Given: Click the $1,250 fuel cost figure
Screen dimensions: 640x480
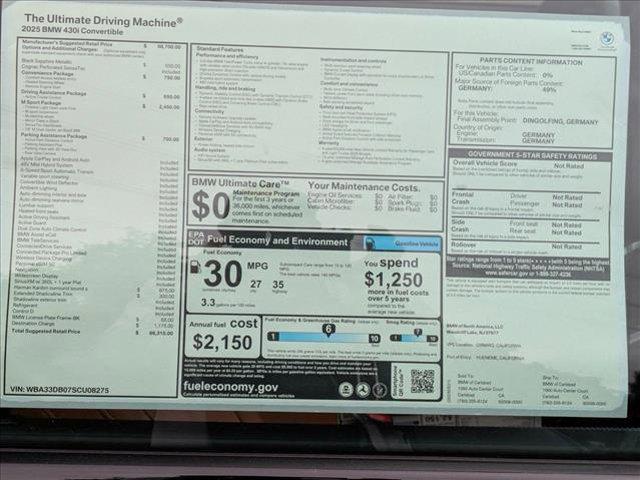Looking at the screenshot, I should click(393, 280).
